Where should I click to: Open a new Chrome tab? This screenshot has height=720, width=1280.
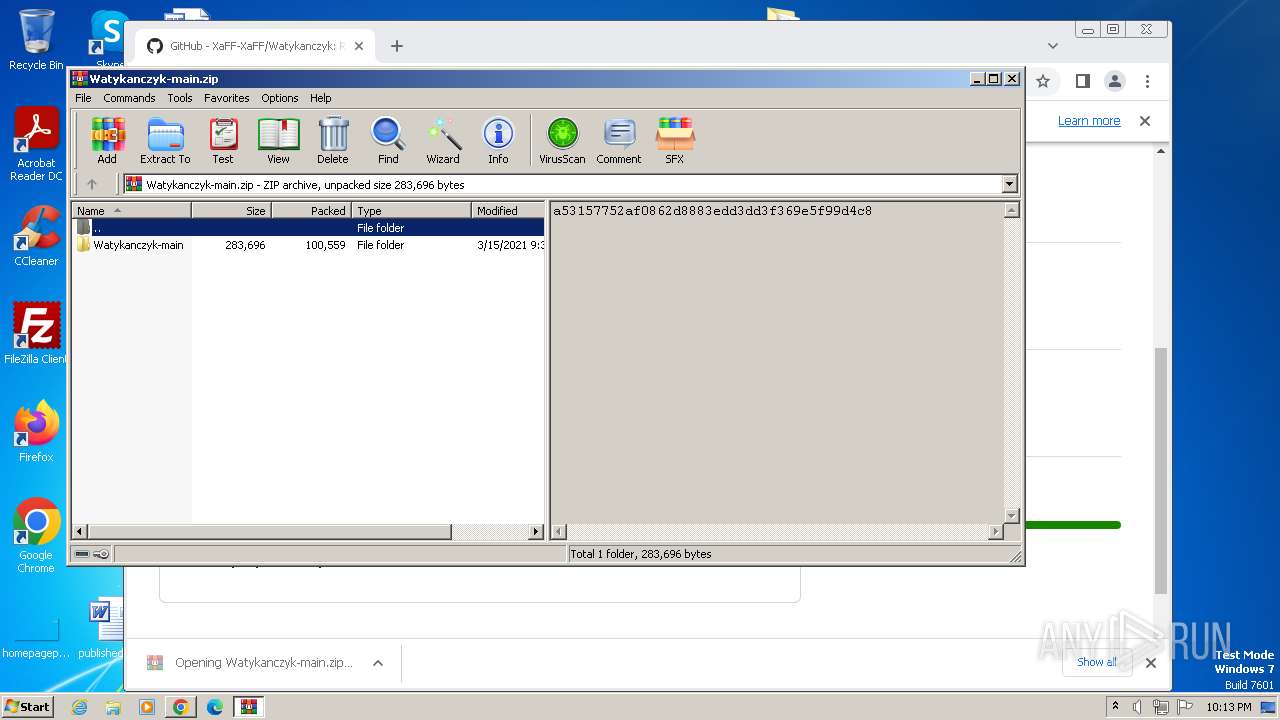point(397,46)
